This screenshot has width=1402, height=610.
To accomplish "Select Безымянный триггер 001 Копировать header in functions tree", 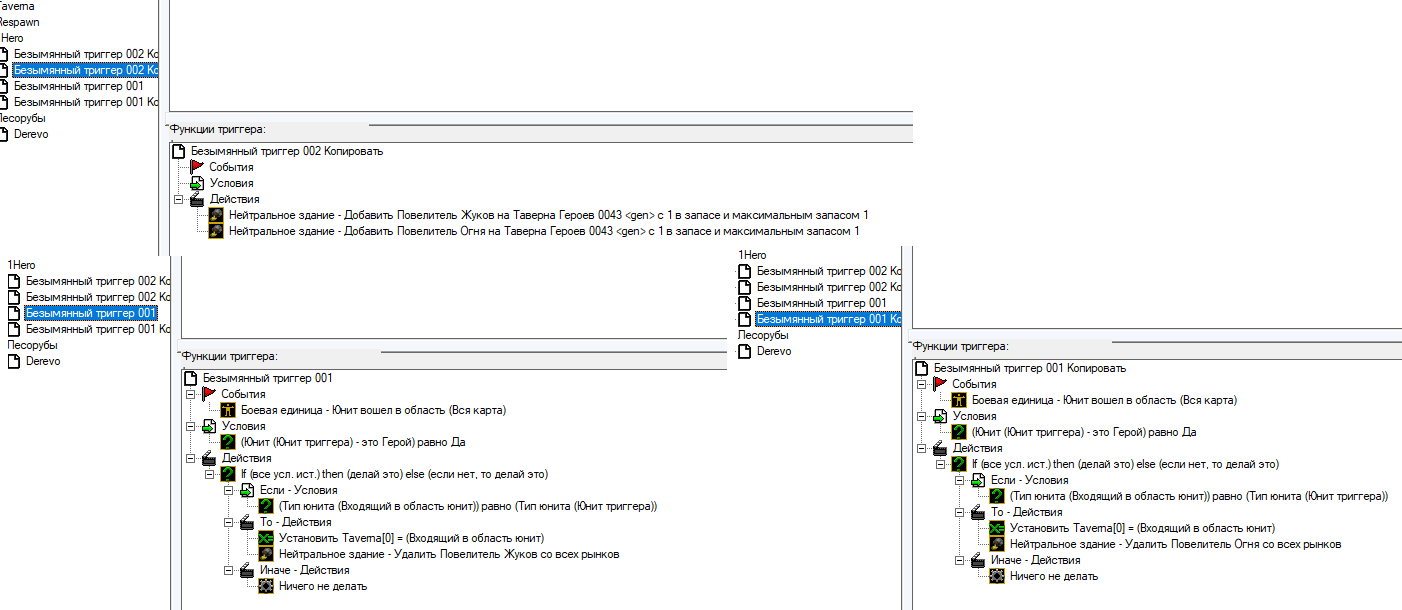I will (x=1030, y=368).
